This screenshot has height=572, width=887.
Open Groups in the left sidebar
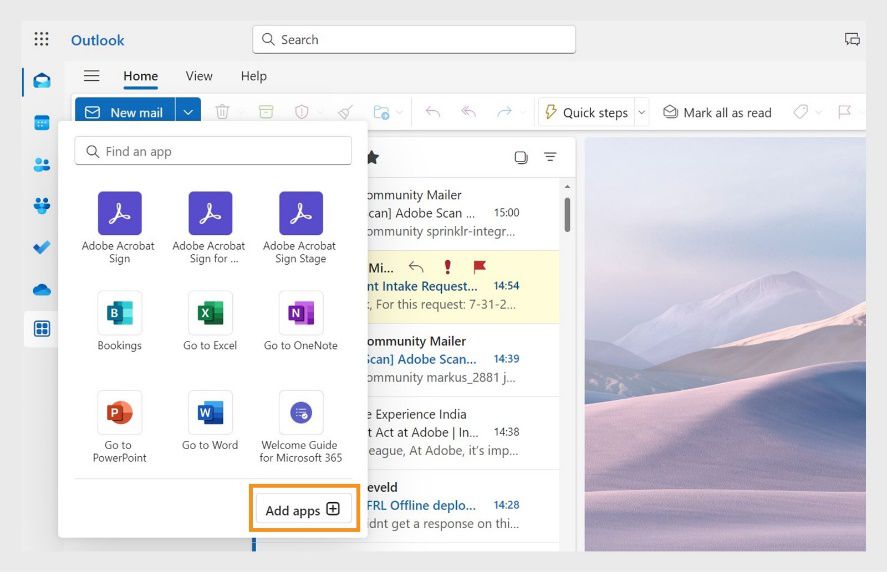pyautogui.click(x=42, y=205)
